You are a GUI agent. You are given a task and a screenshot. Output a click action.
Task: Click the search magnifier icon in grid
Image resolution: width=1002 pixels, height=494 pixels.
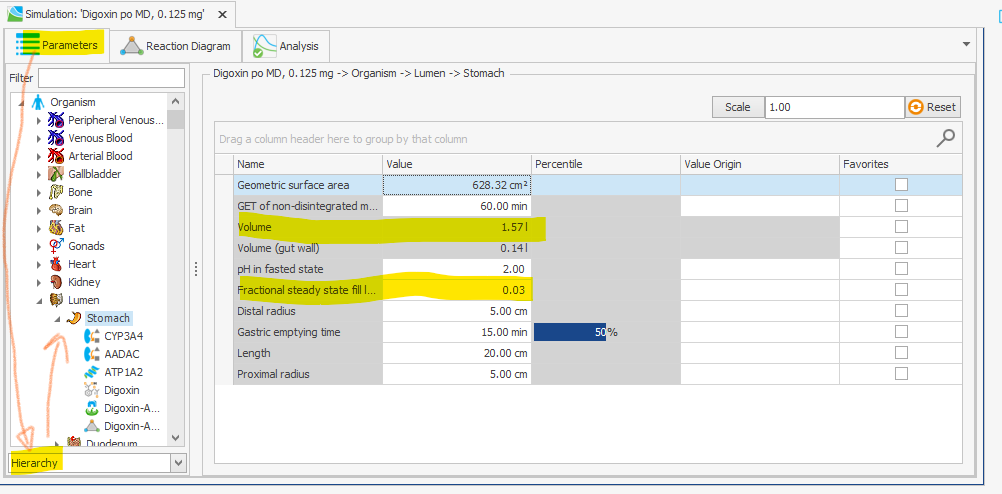pos(944,138)
